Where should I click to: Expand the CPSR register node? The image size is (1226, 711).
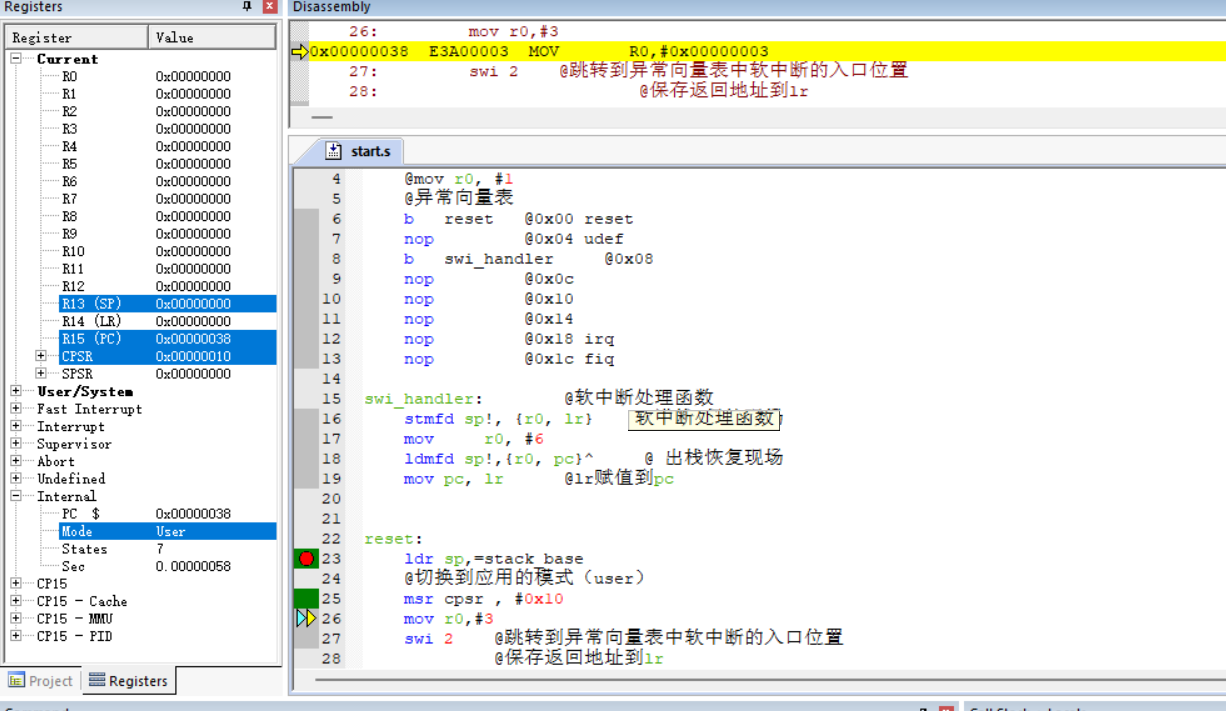pos(41,356)
